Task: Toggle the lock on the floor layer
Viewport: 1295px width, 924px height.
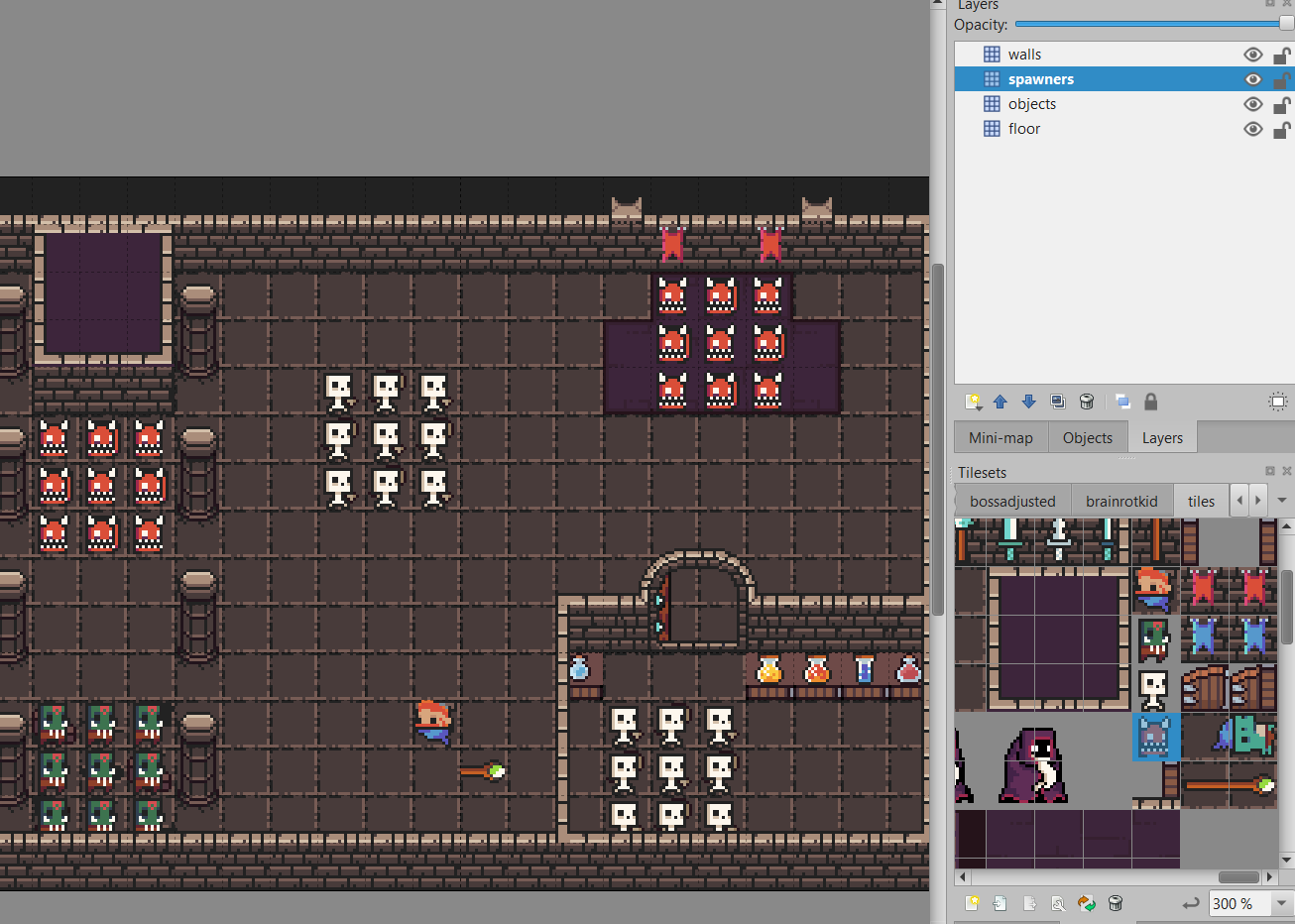Action: pos(1281,129)
